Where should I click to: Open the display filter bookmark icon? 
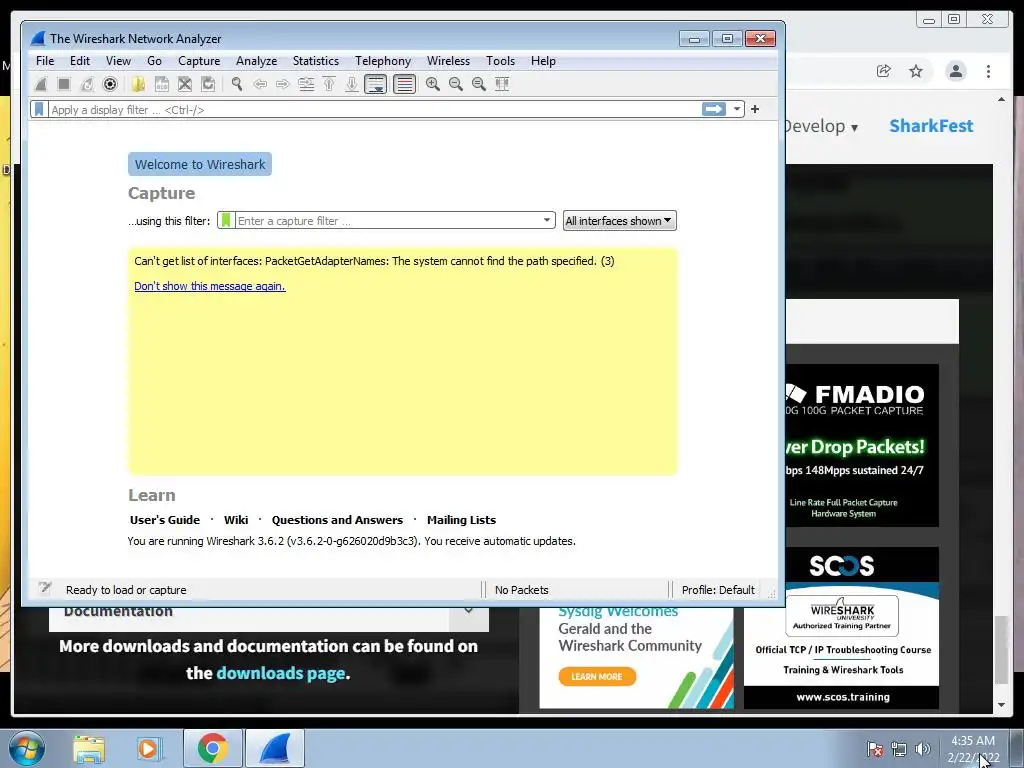pyautogui.click(x=39, y=109)
